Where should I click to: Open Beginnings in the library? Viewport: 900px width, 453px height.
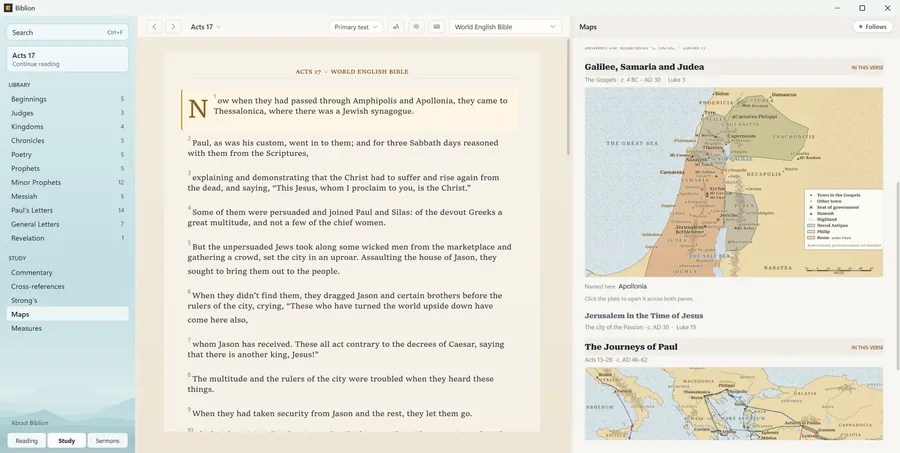[x=67, y=99]
